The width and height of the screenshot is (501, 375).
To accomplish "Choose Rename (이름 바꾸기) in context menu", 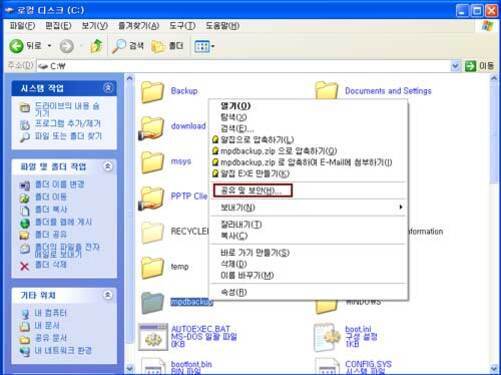I will tap(308, 276).
